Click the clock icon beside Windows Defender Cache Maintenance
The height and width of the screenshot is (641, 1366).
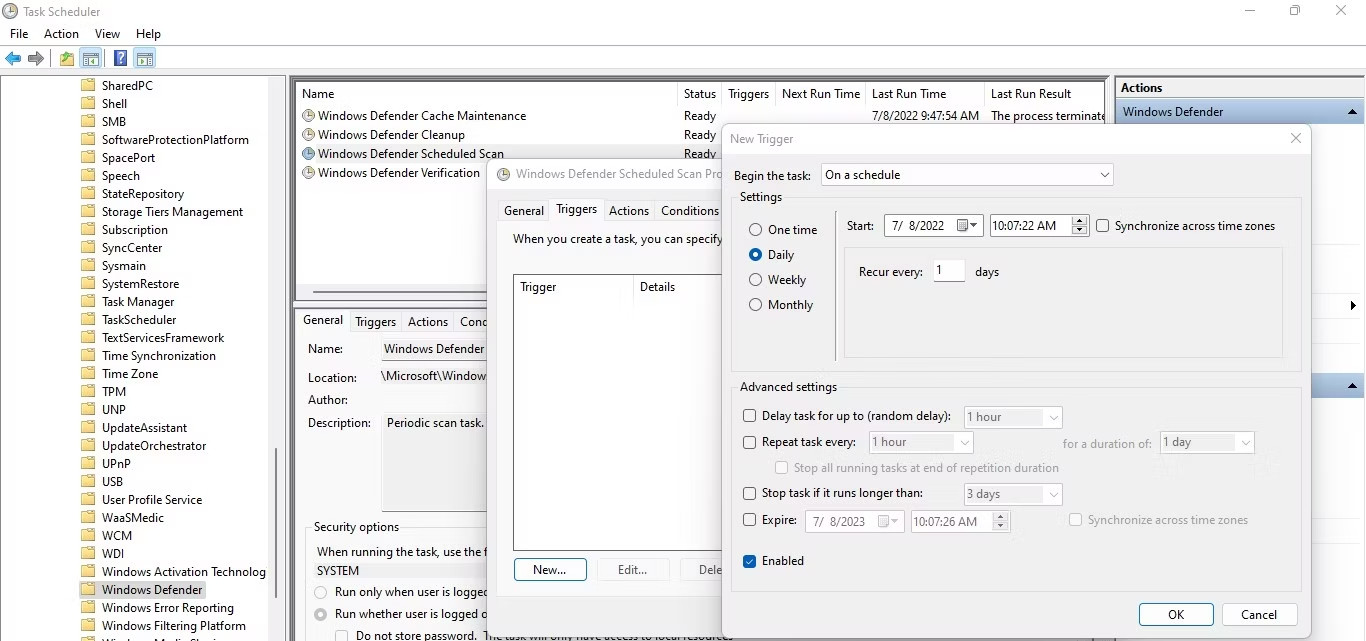tap(309, 116)
